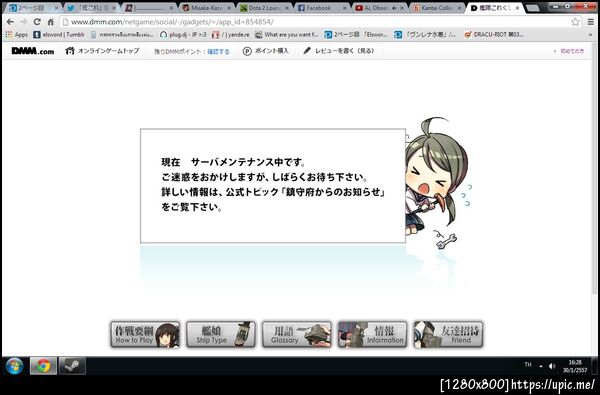Open the Windows Start button

[15, 366]
